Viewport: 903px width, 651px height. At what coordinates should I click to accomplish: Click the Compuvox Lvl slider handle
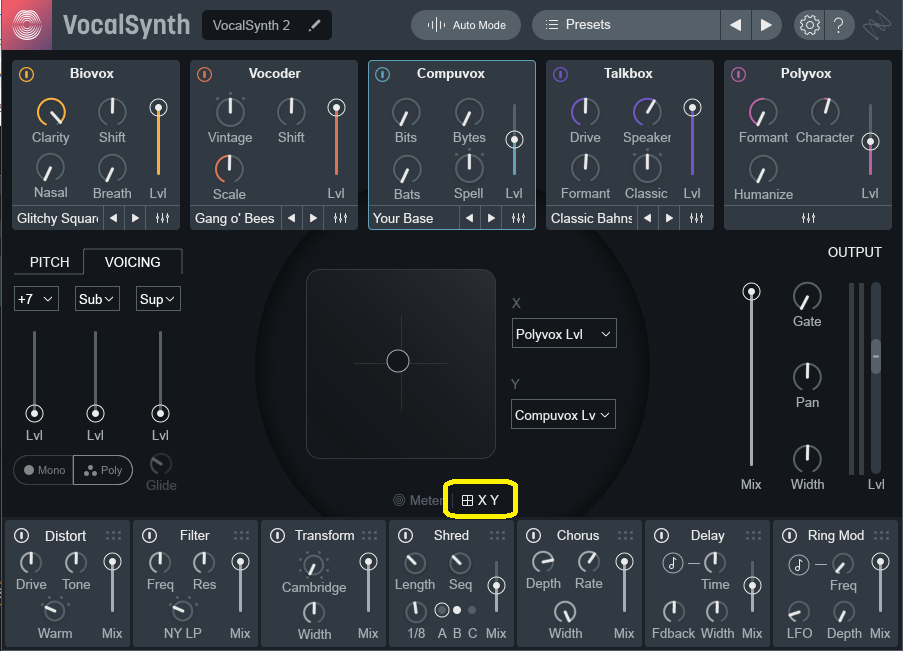(x=514, y=139)
